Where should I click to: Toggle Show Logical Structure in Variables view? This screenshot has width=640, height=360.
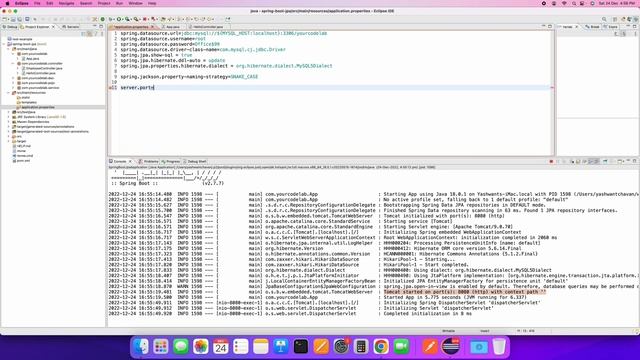[x=624, y=33]
